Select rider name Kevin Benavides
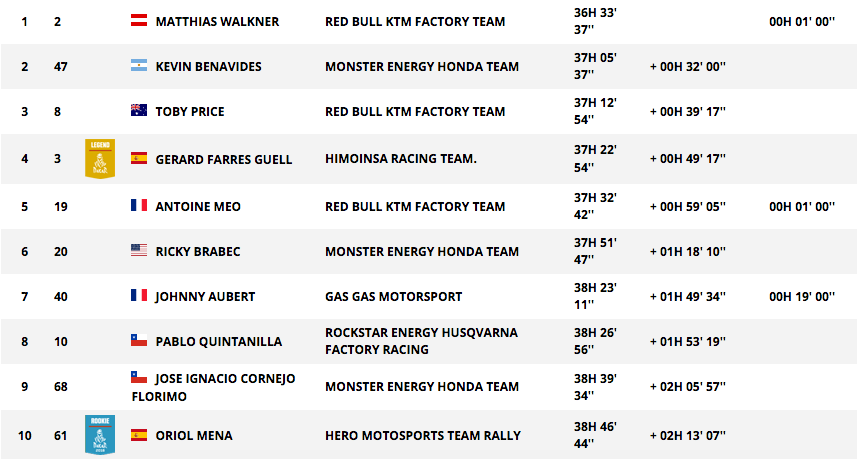The height and width of the screenshot is (459, 857). point(208,67)
